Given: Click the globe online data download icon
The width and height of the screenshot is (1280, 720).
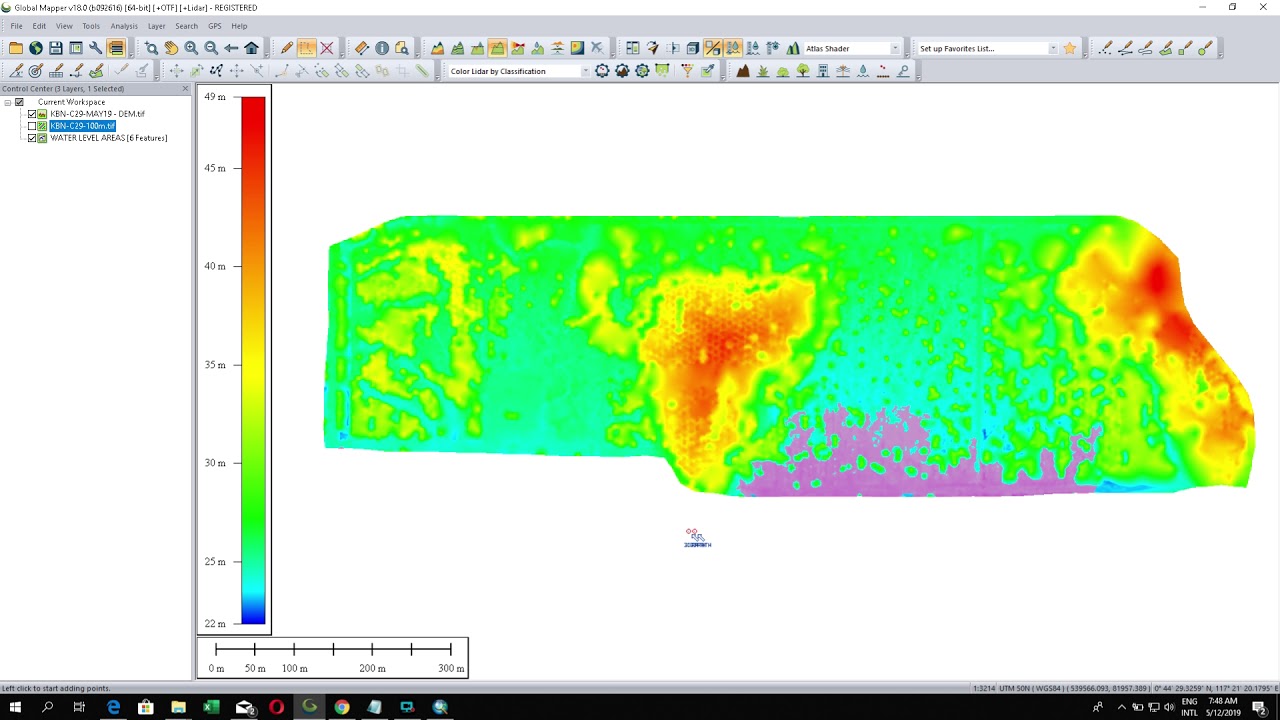Looking at the screenshot, I should (36, 48).
